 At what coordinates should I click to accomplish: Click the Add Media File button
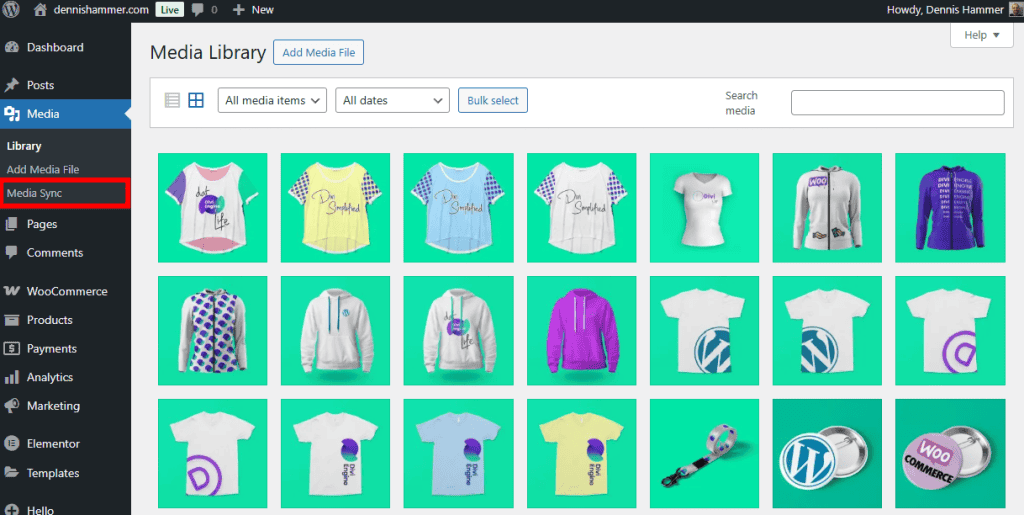click(x=319, y=53)
